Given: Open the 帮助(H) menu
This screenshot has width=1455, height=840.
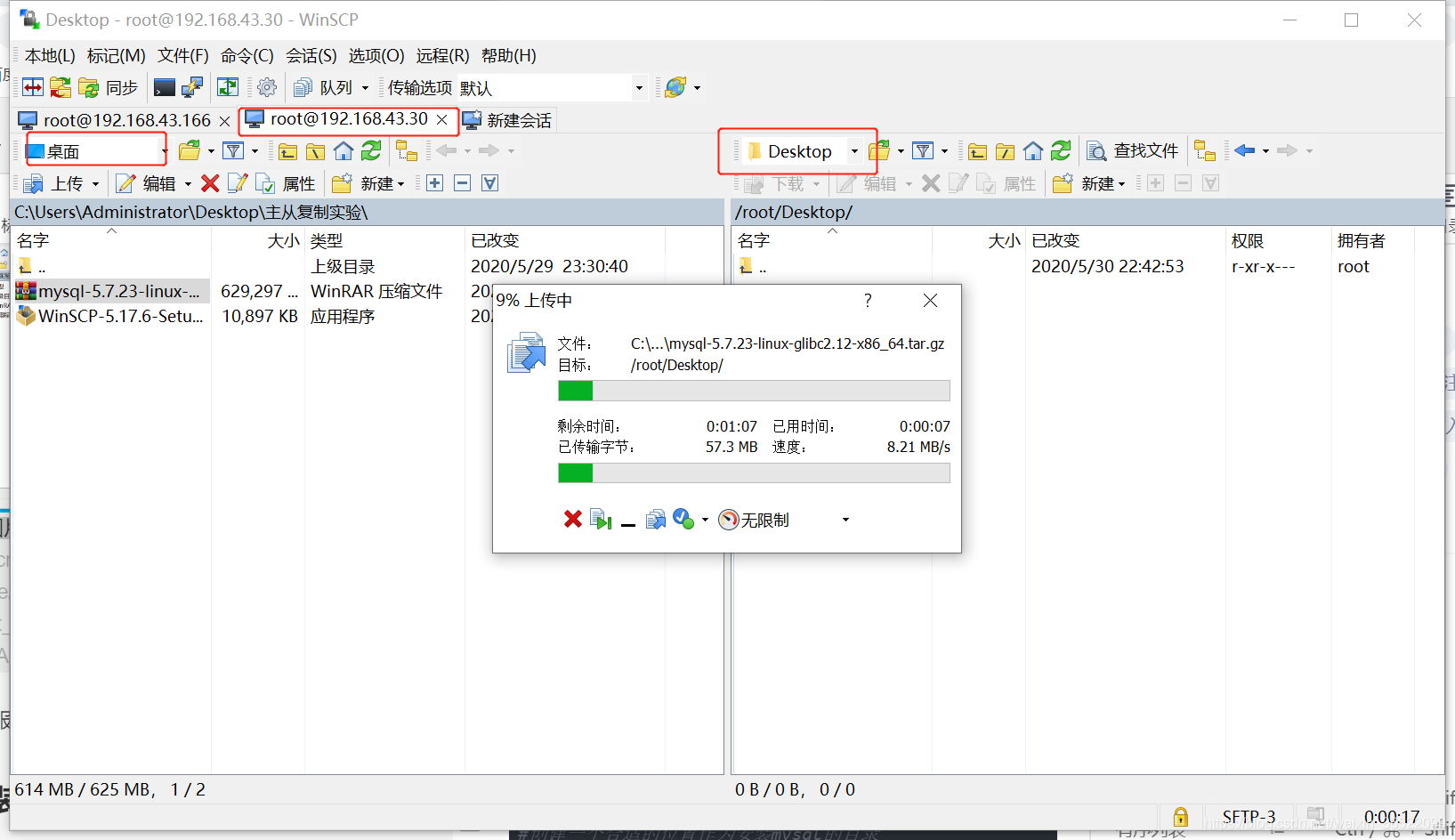Looking at the screenshot, I should pyautogui.click(x=509, y=56).
